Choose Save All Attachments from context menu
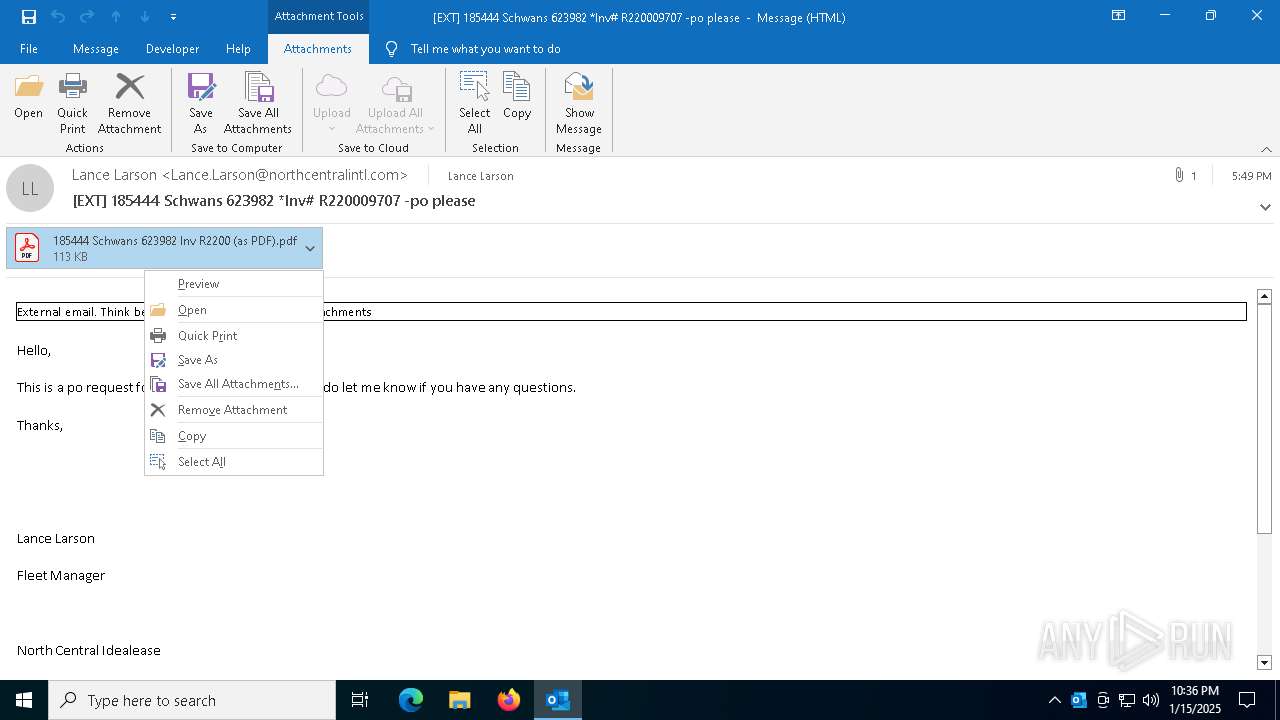1280x720 pixels. pos(234,384)
